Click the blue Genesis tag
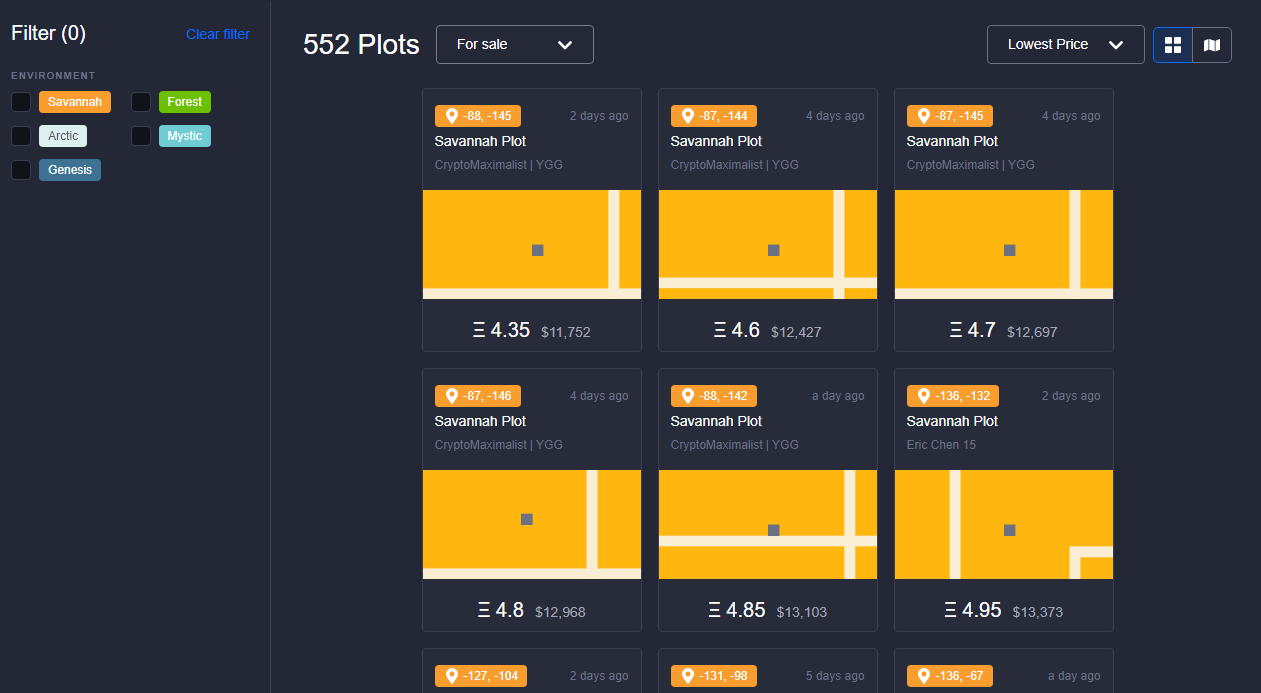The height and width of the screenshot is (693, 1261). point(70,170)
